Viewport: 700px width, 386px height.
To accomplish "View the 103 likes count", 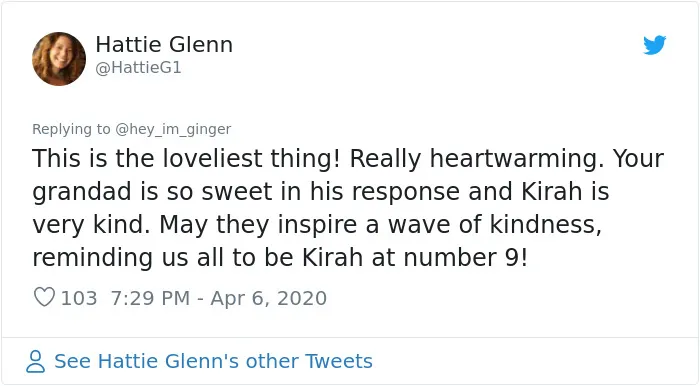I will point(79,298).
